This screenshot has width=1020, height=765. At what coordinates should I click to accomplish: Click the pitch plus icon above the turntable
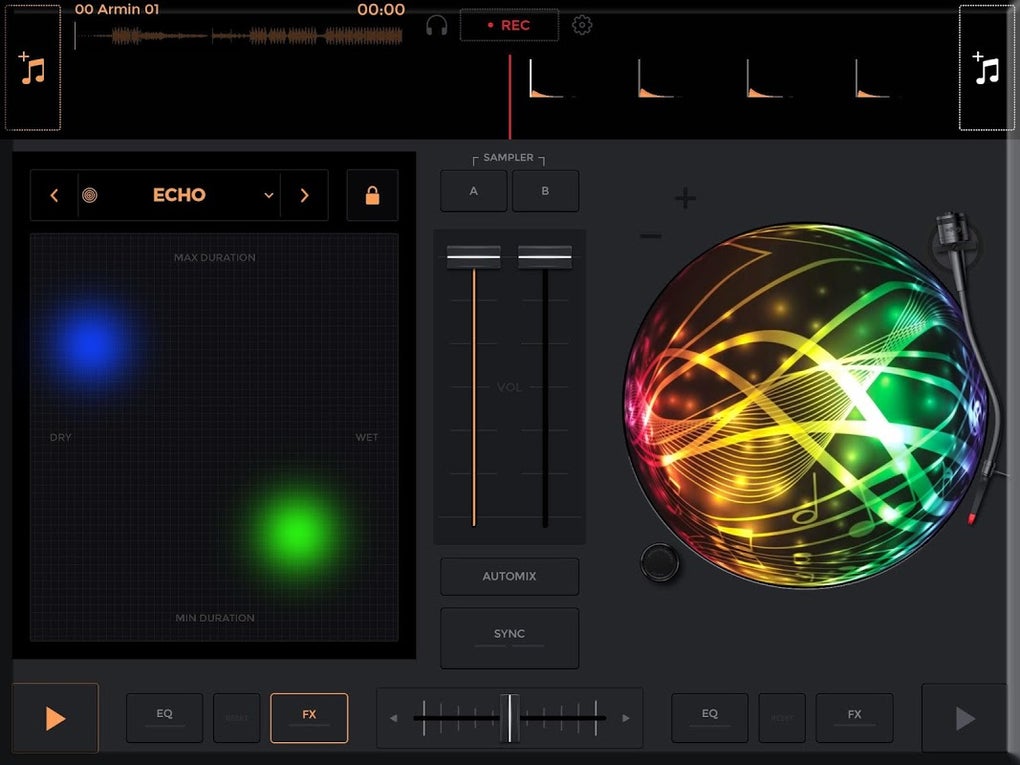coord(685,198)
